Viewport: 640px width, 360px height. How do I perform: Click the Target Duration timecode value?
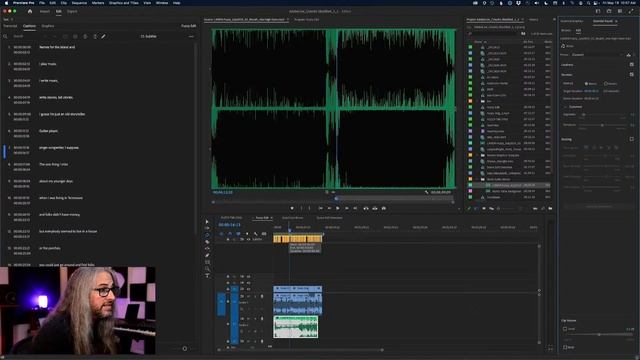(591, 91)
